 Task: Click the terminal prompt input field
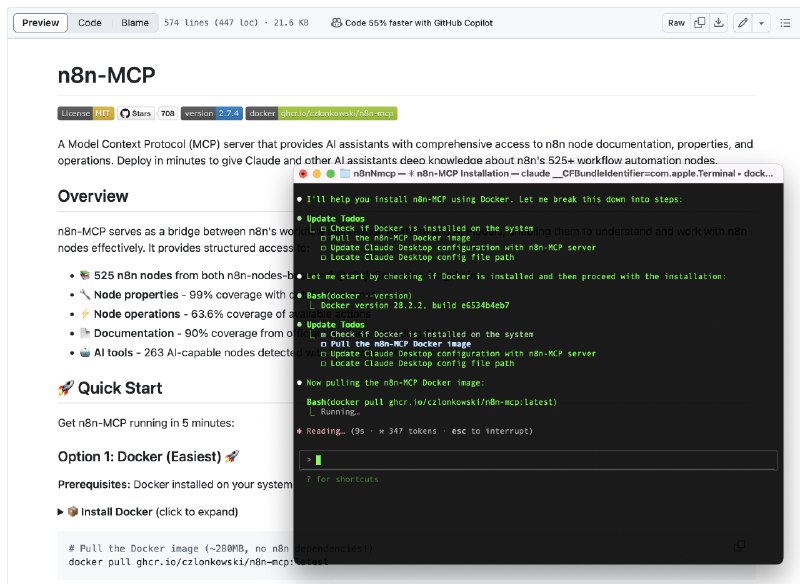point(538,460)
